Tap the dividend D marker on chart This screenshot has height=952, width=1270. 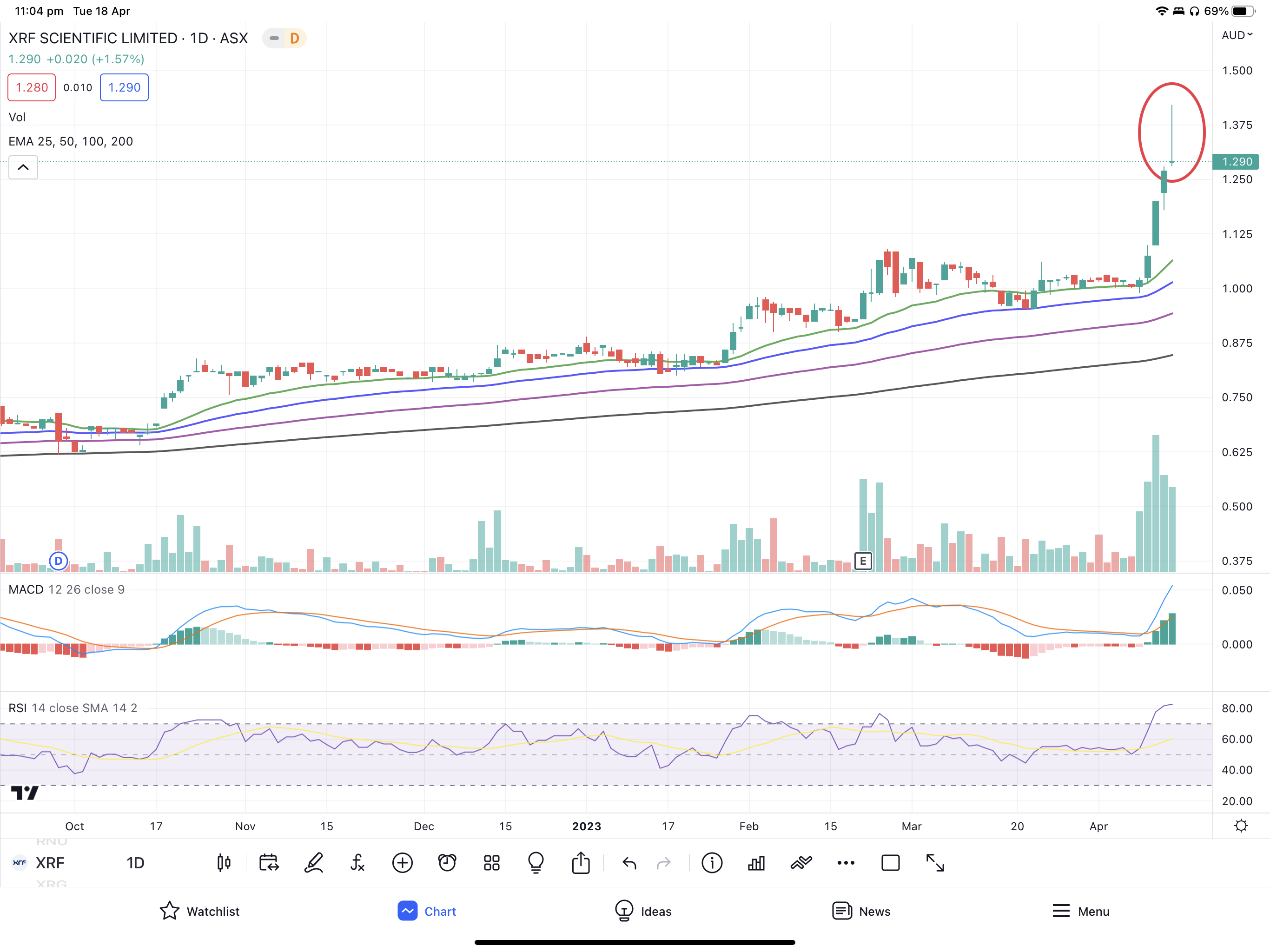point(59,561)
